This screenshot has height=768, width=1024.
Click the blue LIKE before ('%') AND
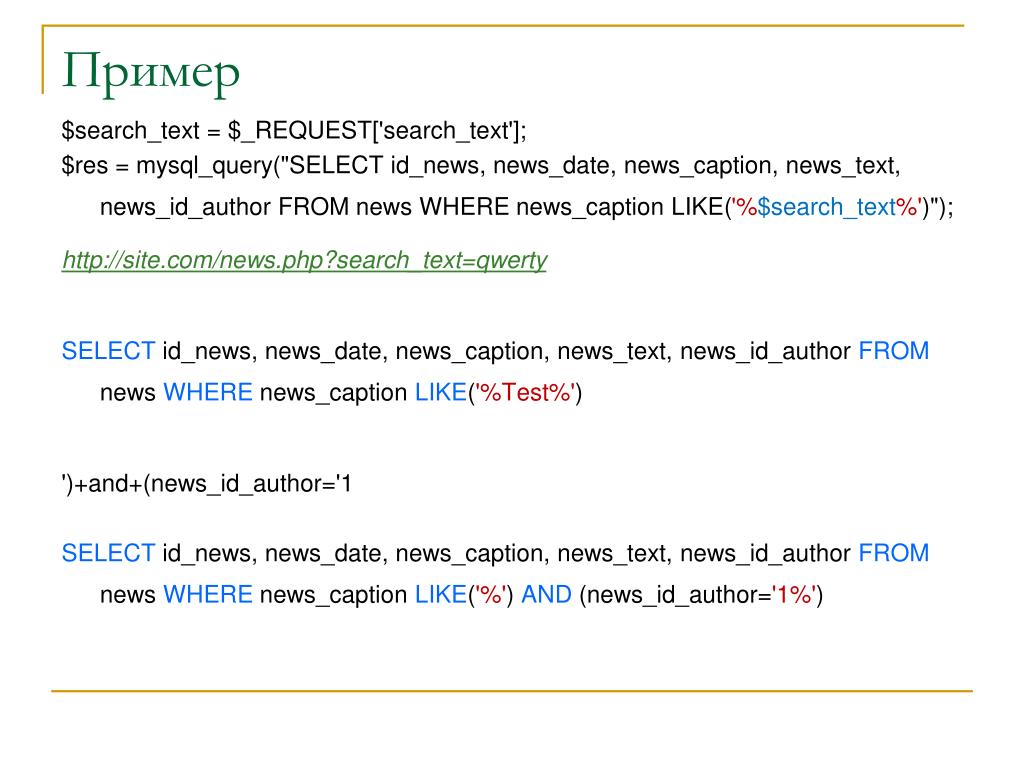click(x=441, y=595)
